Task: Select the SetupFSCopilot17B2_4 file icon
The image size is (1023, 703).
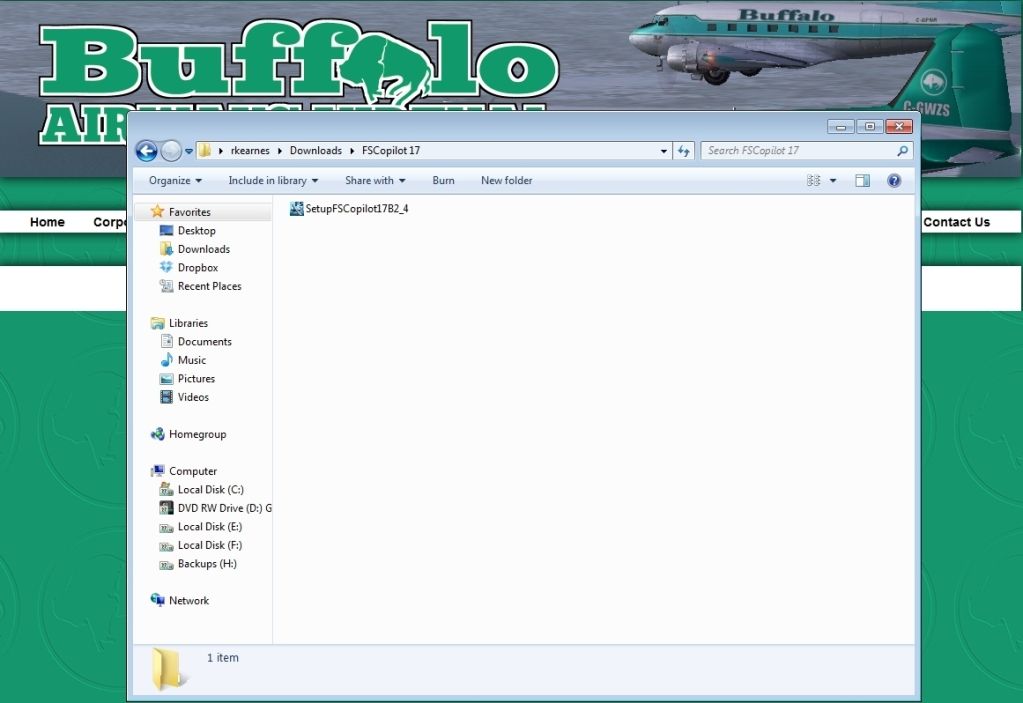Action: tap(297, 209)
